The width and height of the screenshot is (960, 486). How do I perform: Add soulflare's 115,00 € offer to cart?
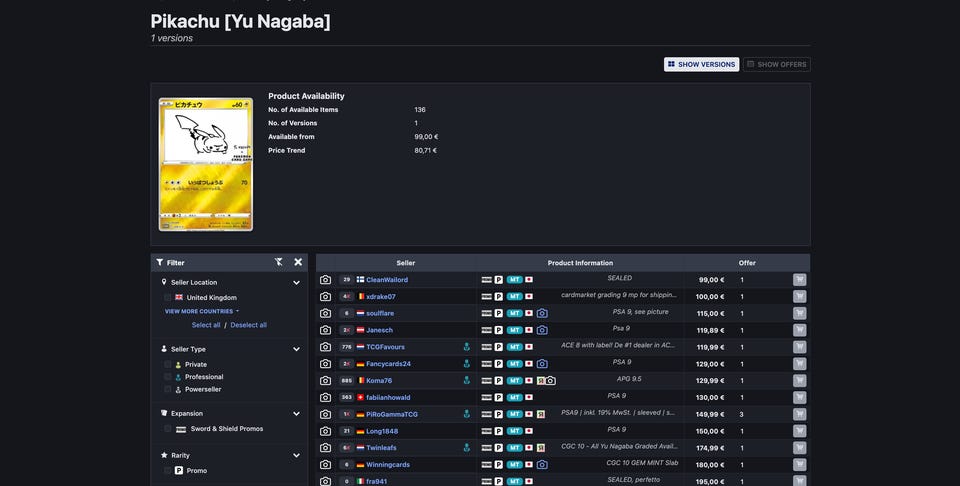(800, 313)
